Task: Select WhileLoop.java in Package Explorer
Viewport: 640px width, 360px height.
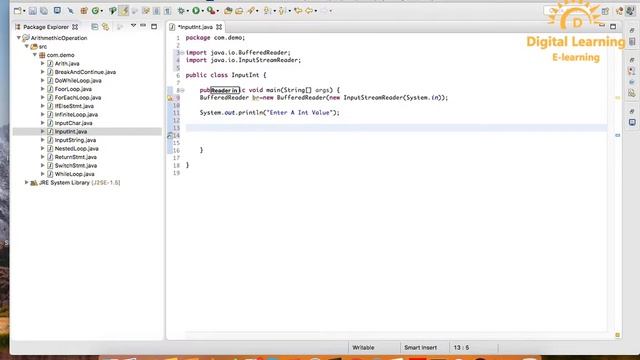Action: click(x=74, y=174)
